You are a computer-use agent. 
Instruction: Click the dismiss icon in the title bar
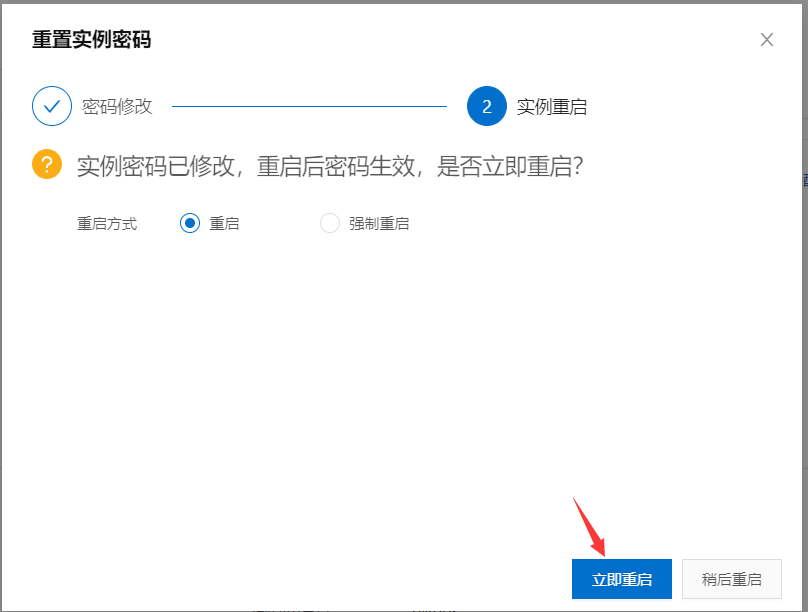(x=767, y=40)
